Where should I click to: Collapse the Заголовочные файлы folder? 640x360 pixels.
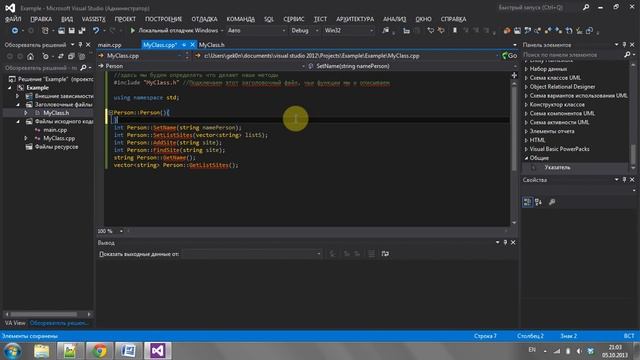(x=18, y=104)
